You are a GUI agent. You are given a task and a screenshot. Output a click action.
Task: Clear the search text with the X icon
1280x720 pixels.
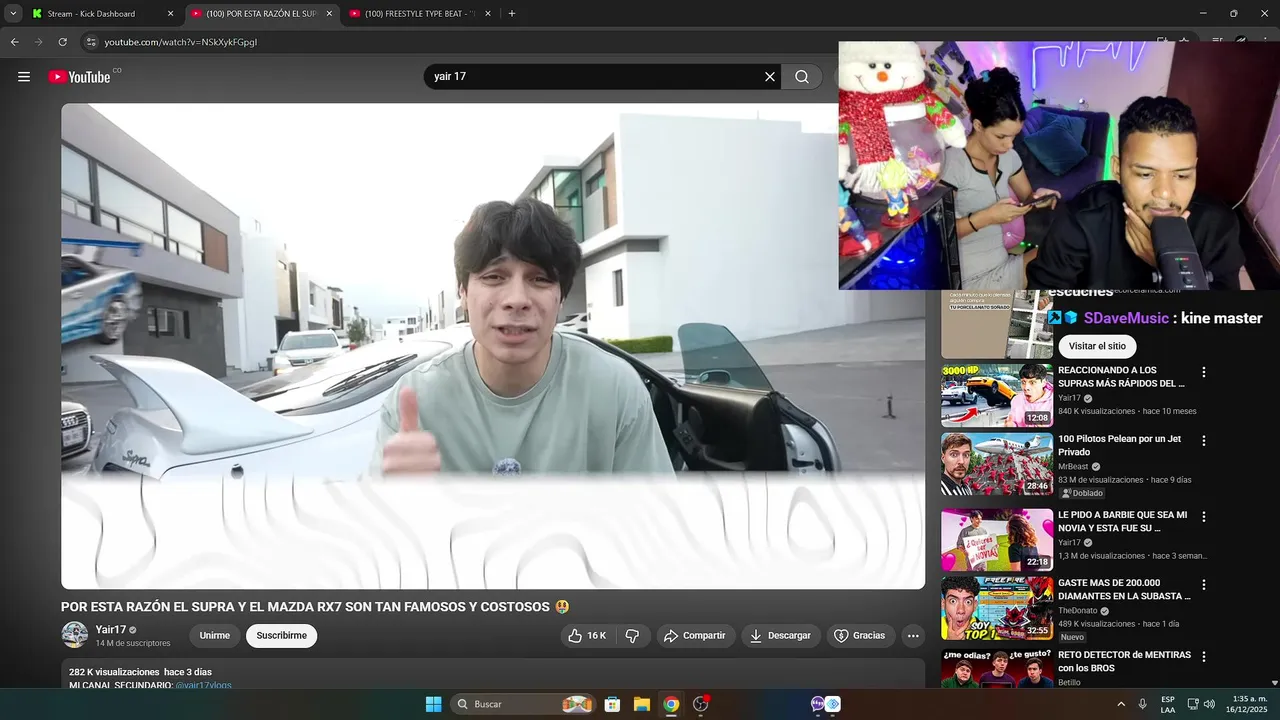(770, 77)
